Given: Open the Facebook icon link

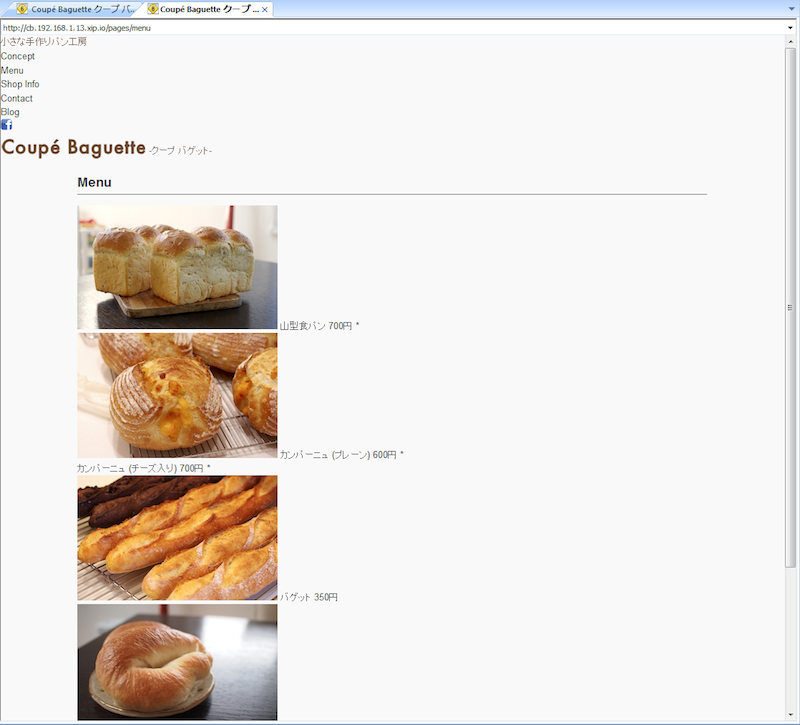Looking at the screenshot, I should coord(7,125).
